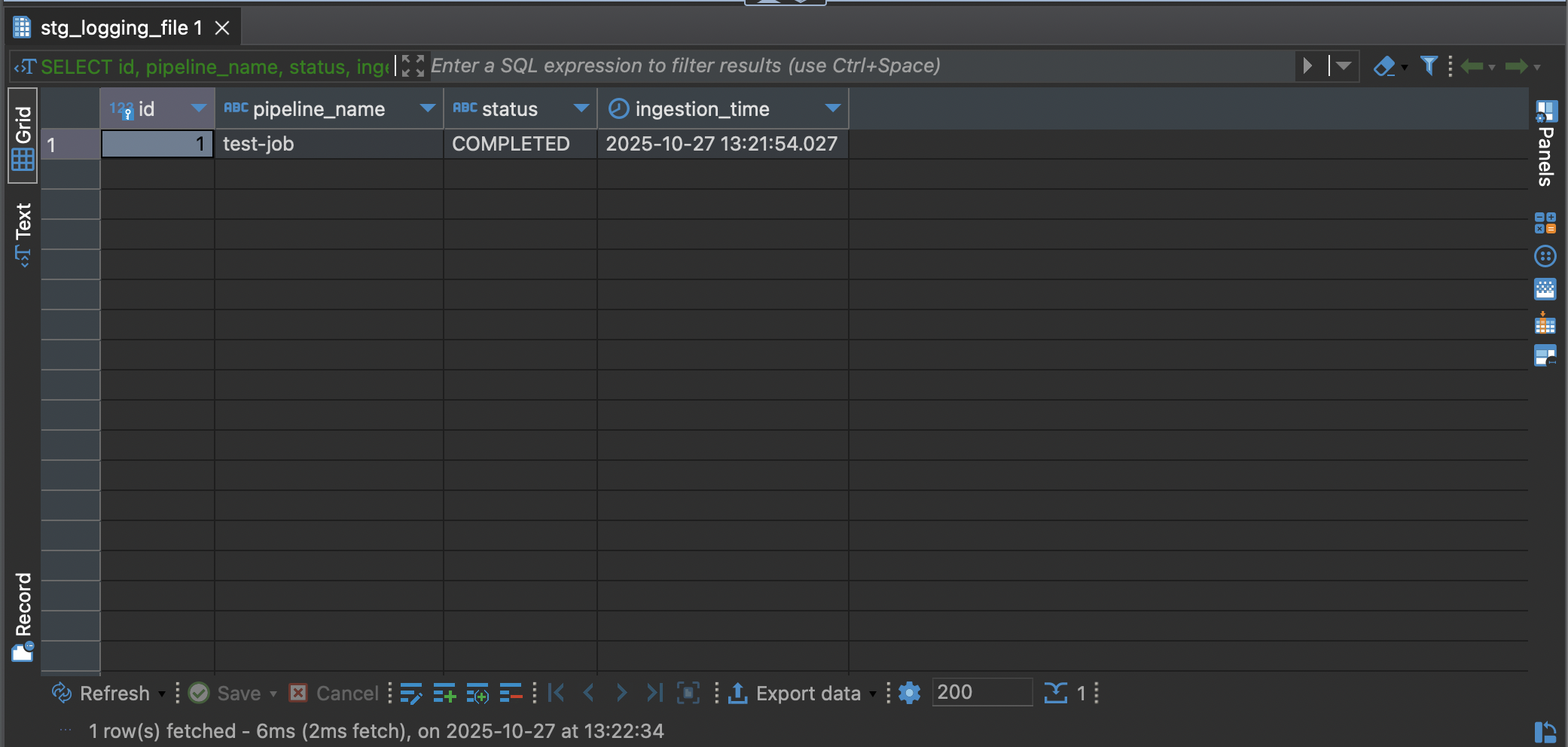Open the pipeline_name column dropdown arrow
The width and height of the screenshot is (1568, 747).
[x=428, y=108]
